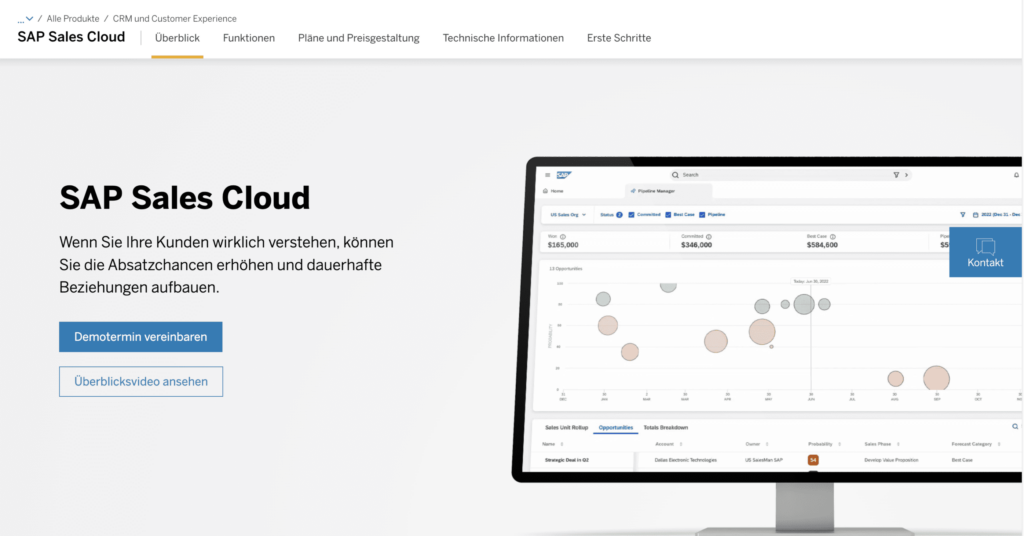Click the filter funnel icon in Search bar

[896, 175]
